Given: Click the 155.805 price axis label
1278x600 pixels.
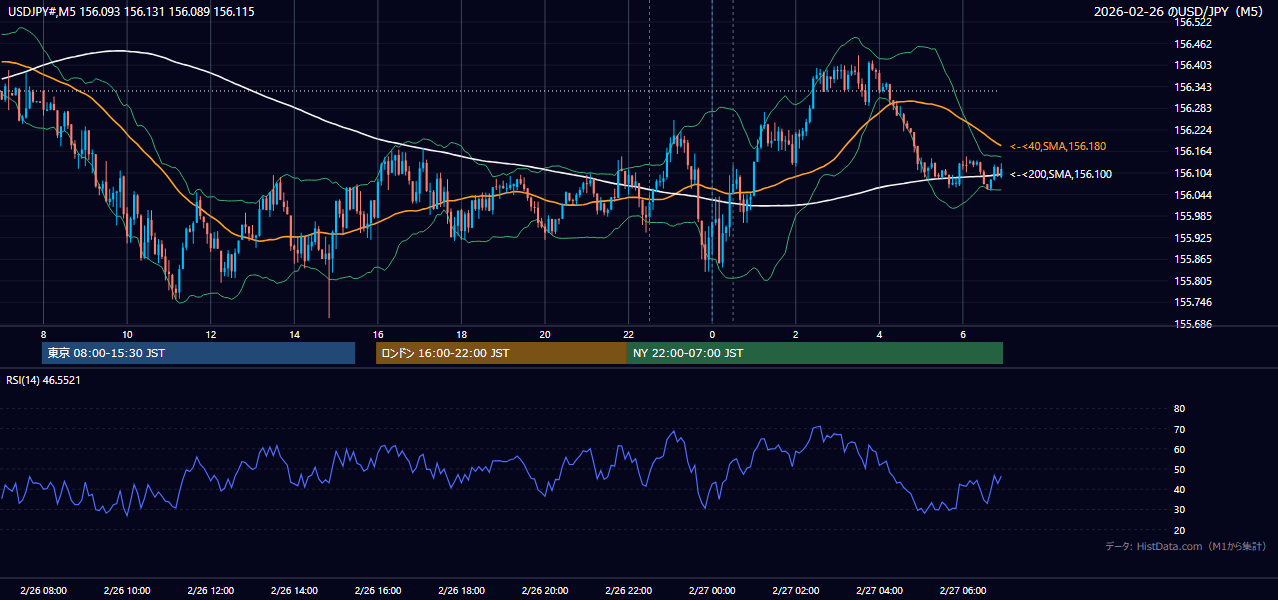Looking at the screenshot, I should click(x=1192, y=281).
